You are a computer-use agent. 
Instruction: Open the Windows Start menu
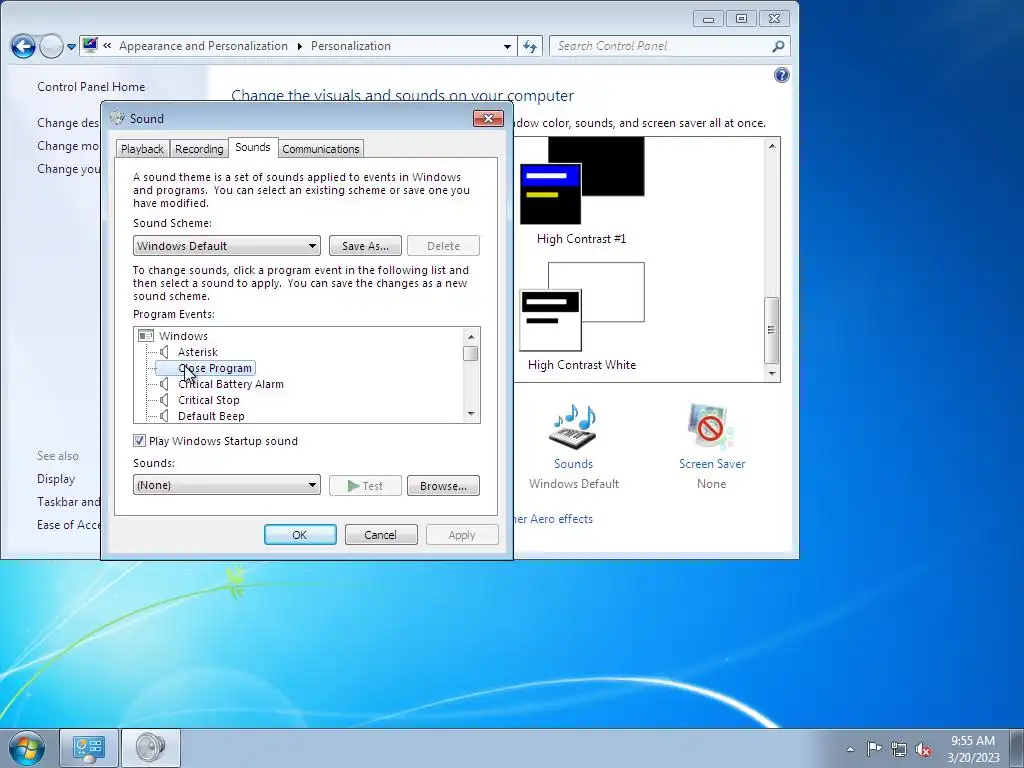pos(26,748)
